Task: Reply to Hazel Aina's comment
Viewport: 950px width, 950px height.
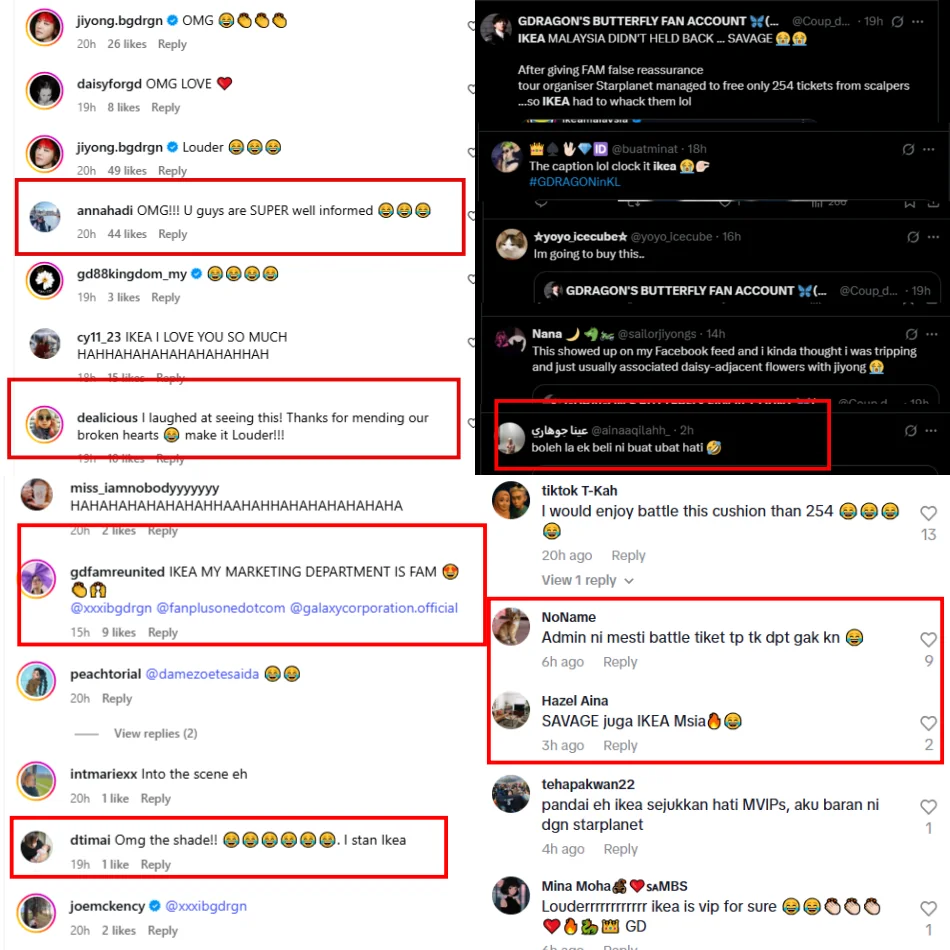Action: click(620, 745)
